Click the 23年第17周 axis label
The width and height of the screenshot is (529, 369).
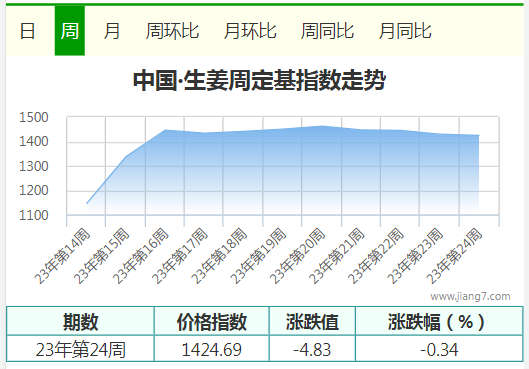click(x=180, y=256)
